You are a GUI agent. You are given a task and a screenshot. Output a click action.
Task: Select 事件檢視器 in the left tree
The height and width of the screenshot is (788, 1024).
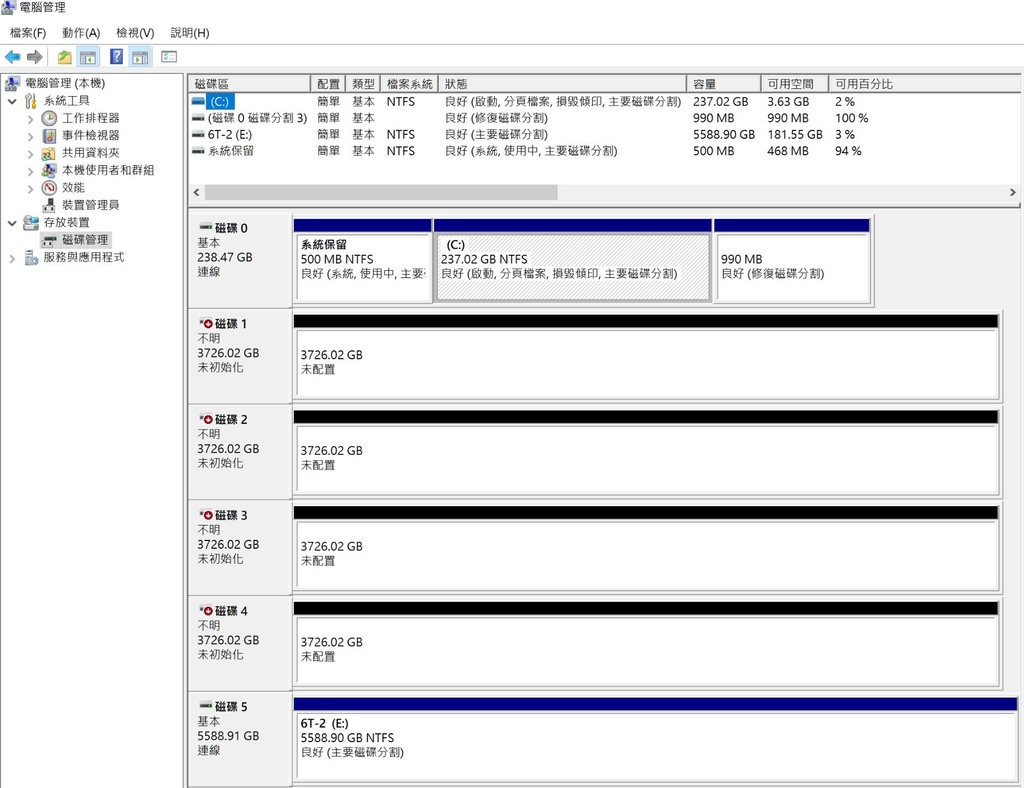[x=90, y=136]
